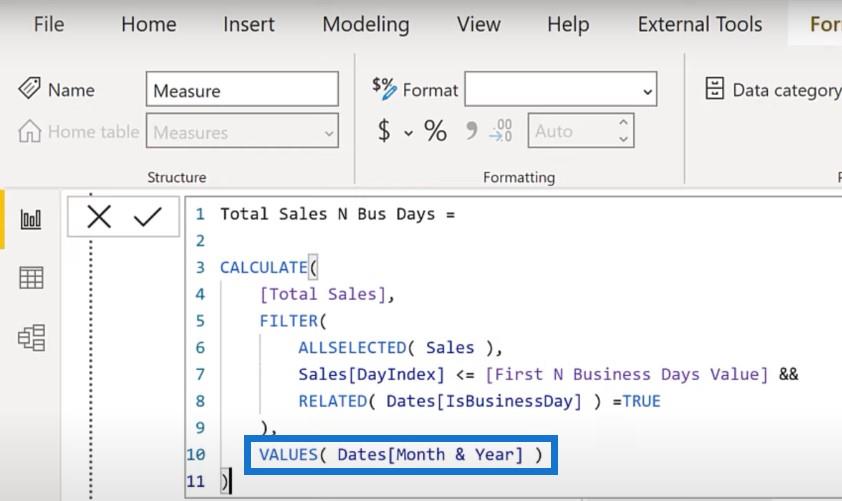Cancel the formula edit with X icon
This screenshot has width=842, height=501.
pyautogui.click(x=99, y=216)
